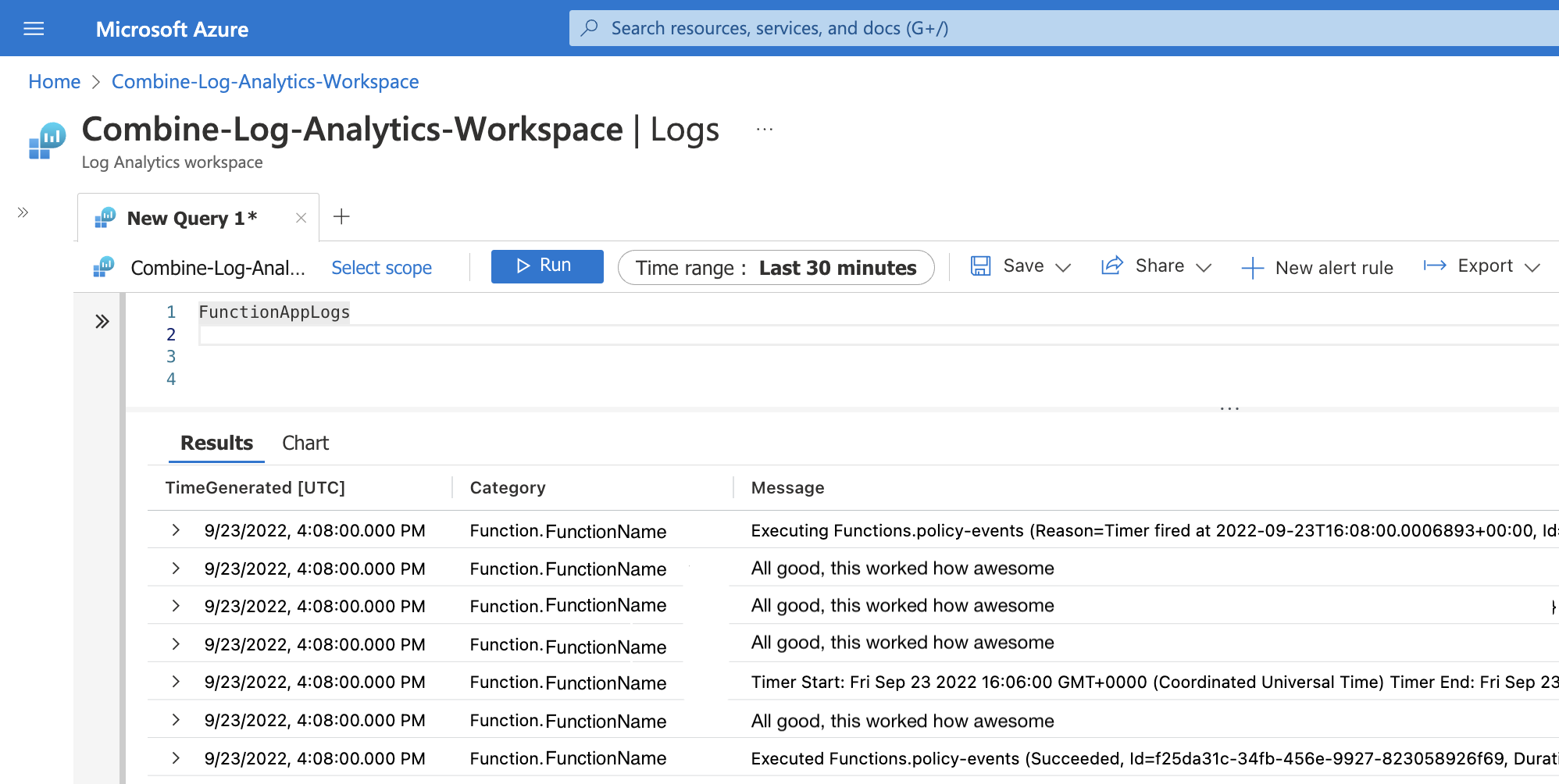Image resolution: width=1559 pixels, height=784 pixels.
Task: Click the Share arrow icon
Action: point(1112,265)
